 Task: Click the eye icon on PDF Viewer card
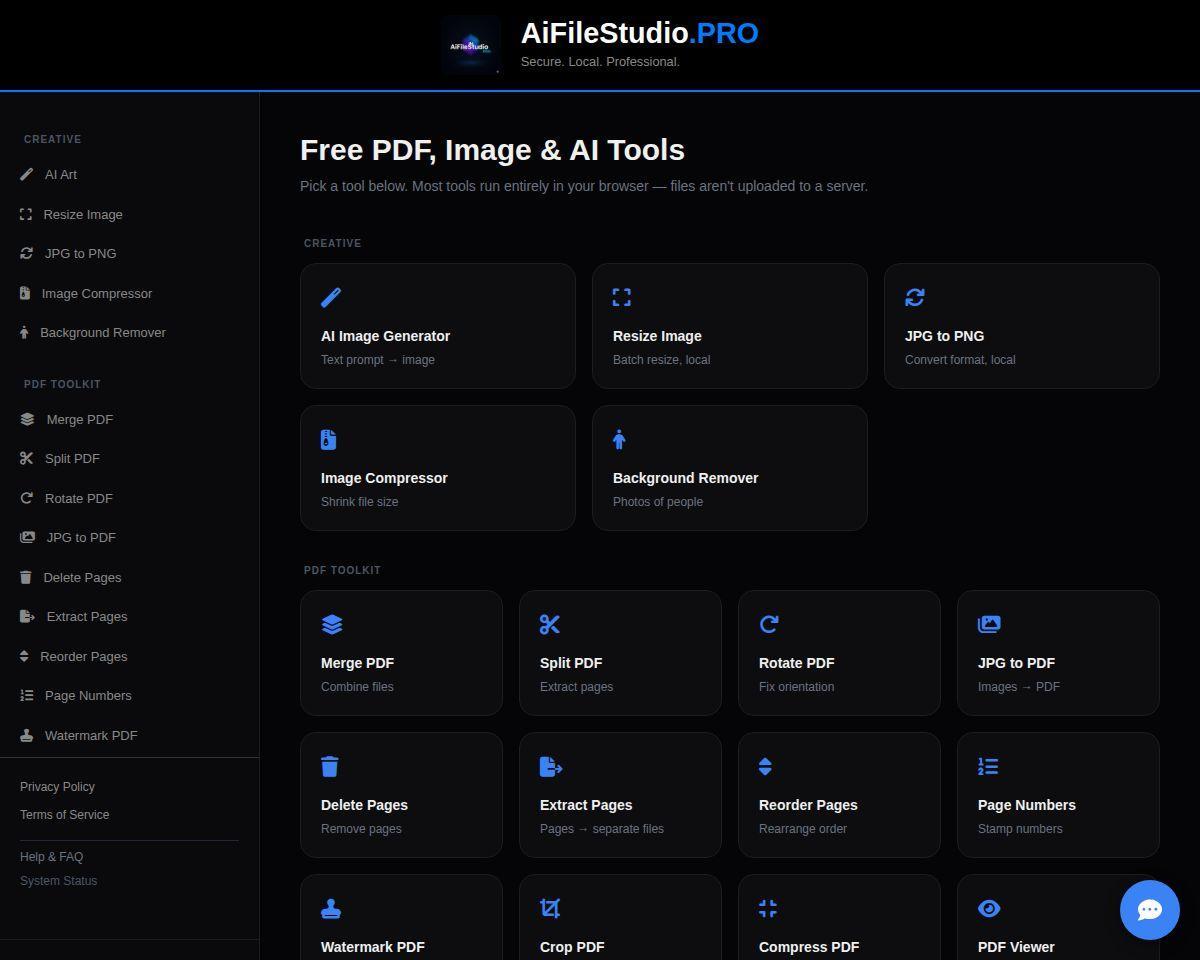click(990, 908)
